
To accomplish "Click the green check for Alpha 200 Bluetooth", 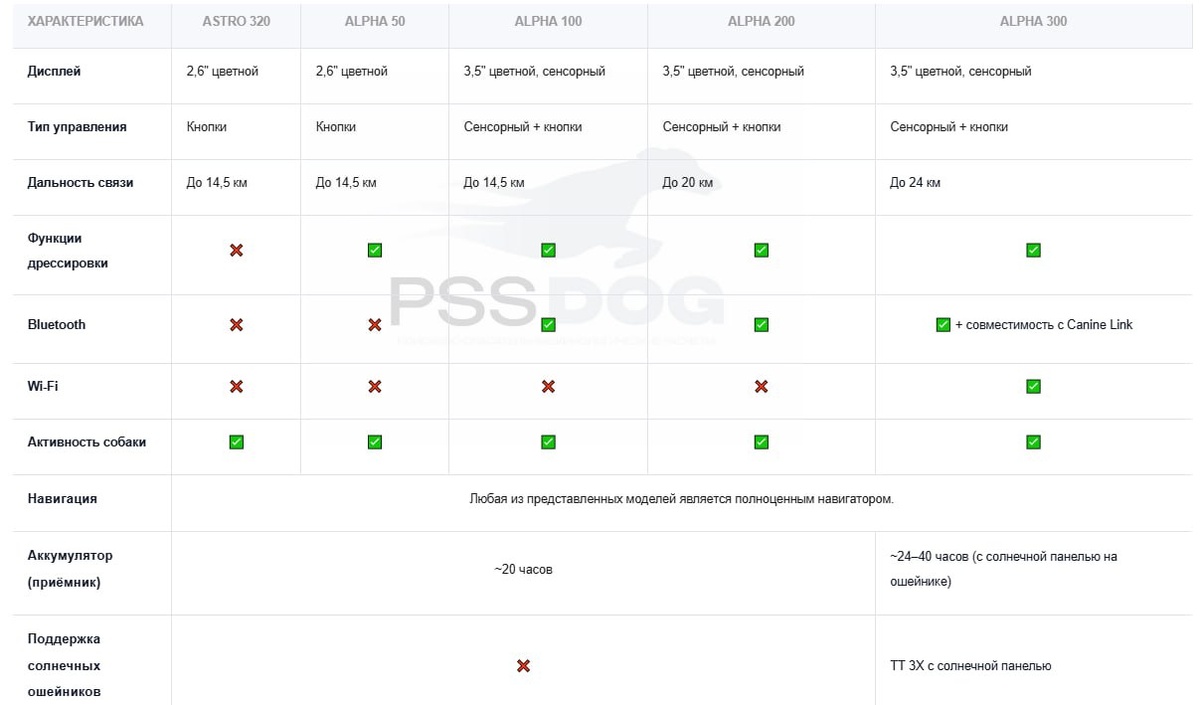I will click(761, 325).
